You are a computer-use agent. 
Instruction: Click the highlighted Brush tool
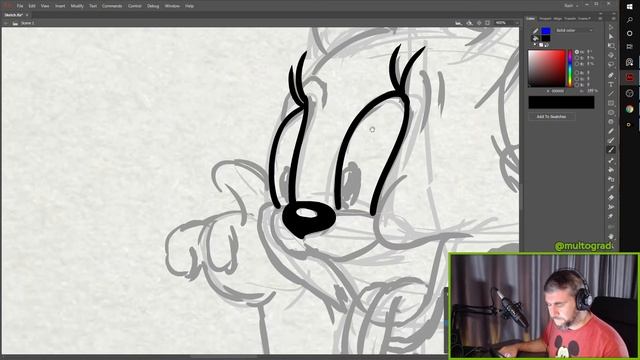click(611, 150)
